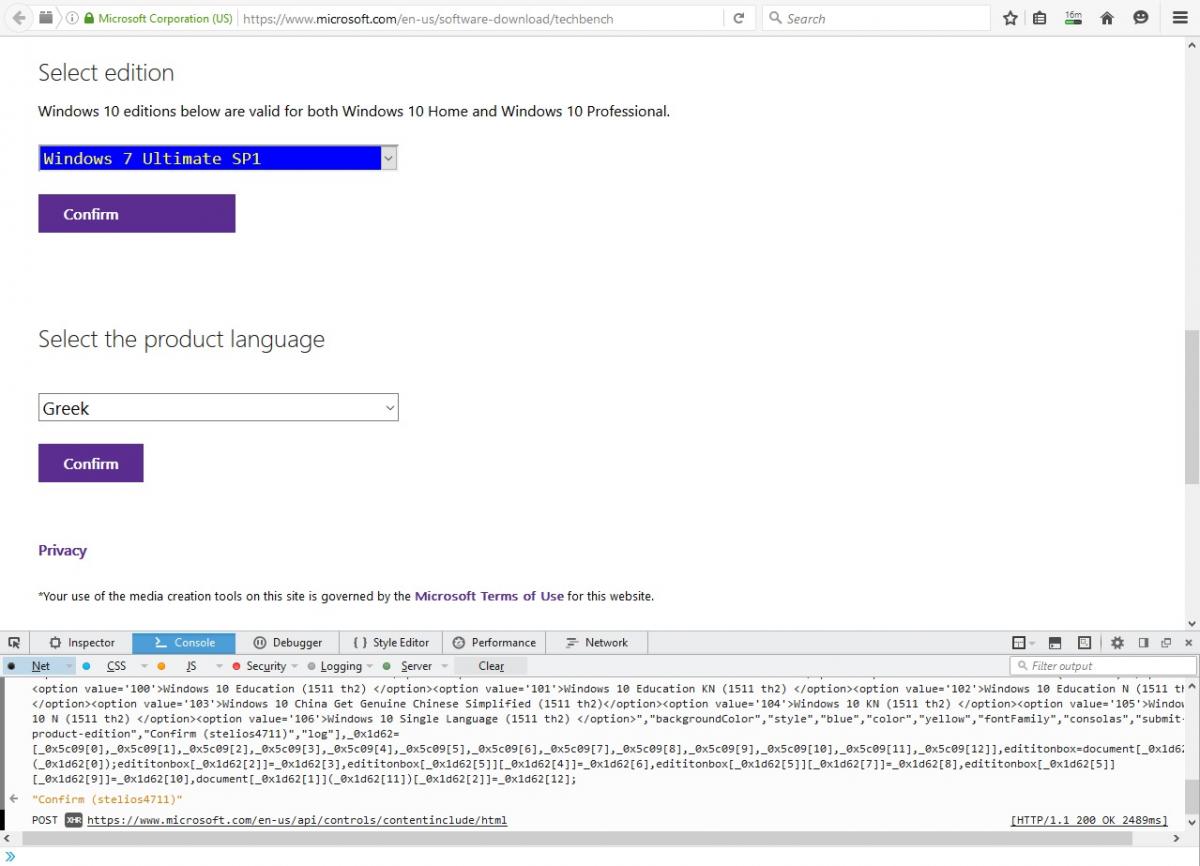Switch to the Style Editor tab
Screen dimensions: 1200x866
[391, 643]
